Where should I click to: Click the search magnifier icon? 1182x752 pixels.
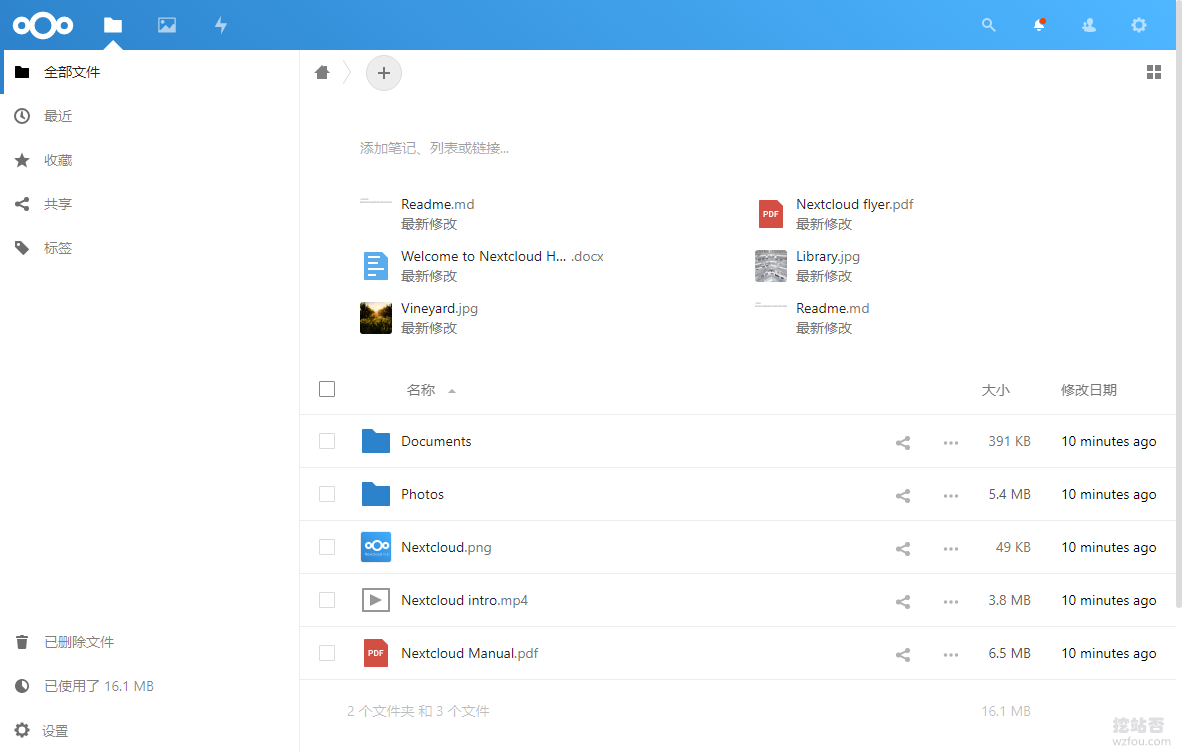(x=988, y=25)
